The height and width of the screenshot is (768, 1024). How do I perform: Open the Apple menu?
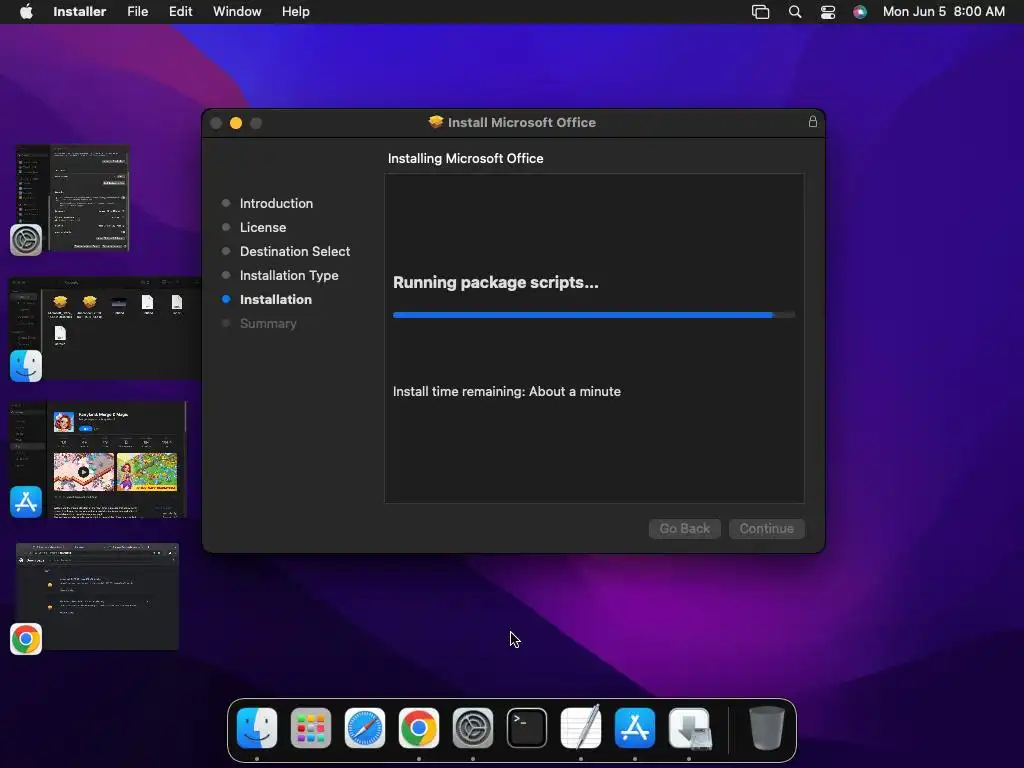pyautogui.click(x=26, y=12)
